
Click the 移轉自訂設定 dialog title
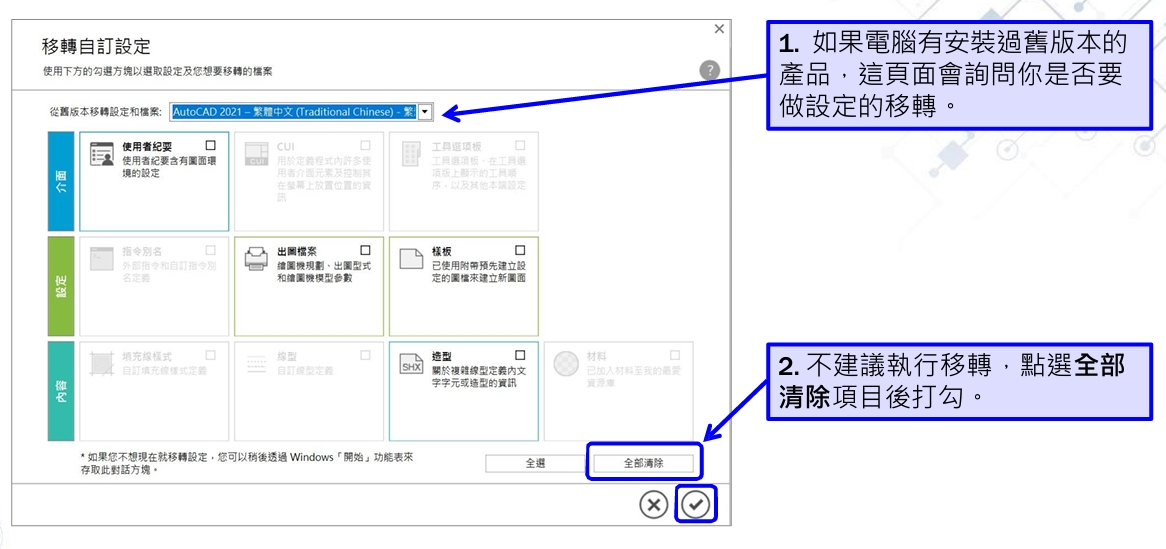[97, 46]
